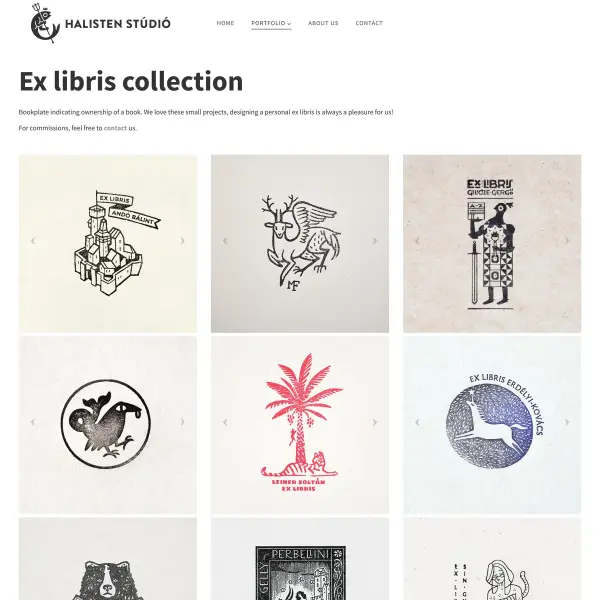Image resolution: width=600 pixels, height=600 pixels.
Task: Go to the About Us page
Action: tap(323, 23)
